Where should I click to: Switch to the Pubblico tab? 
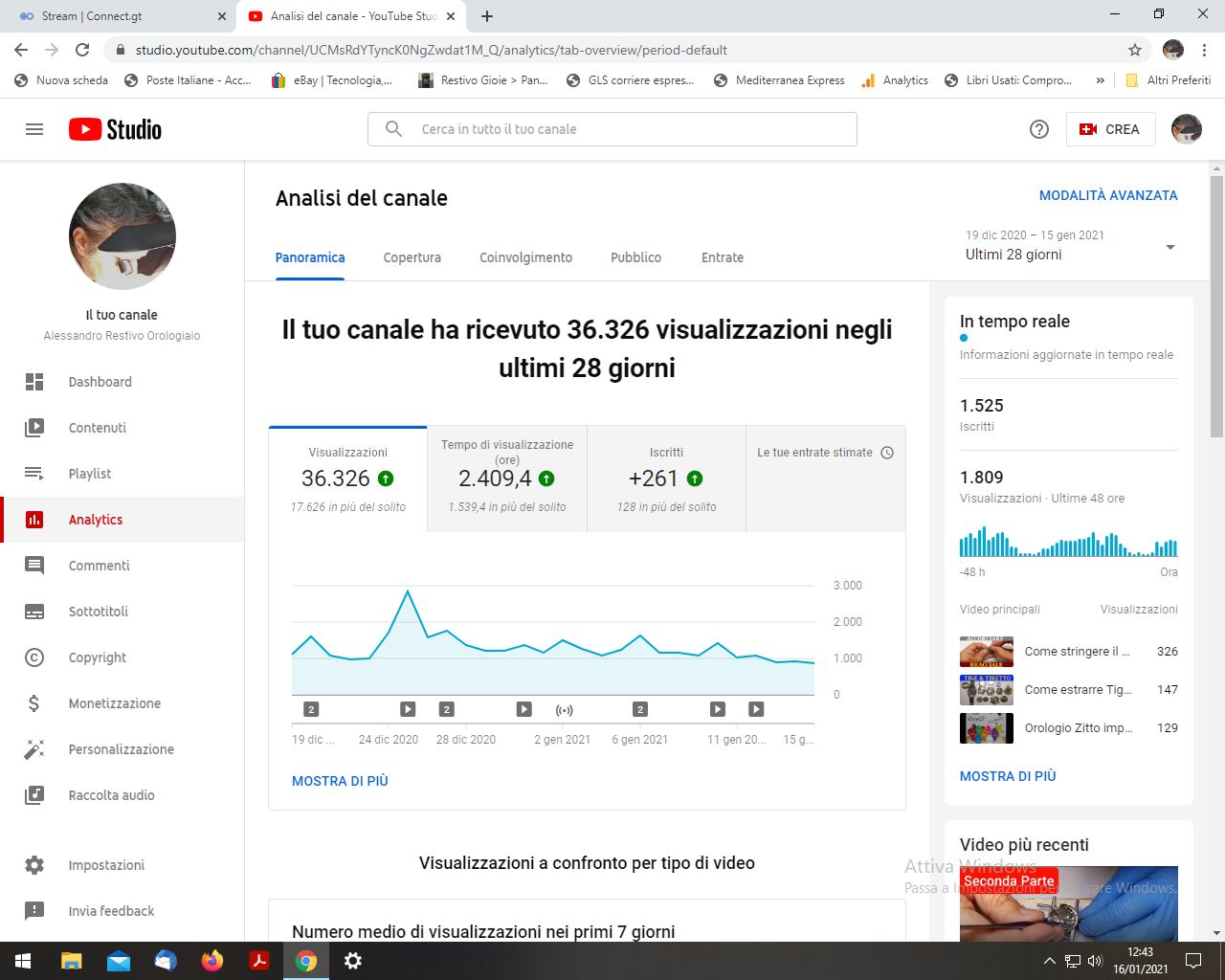(636, 257)
